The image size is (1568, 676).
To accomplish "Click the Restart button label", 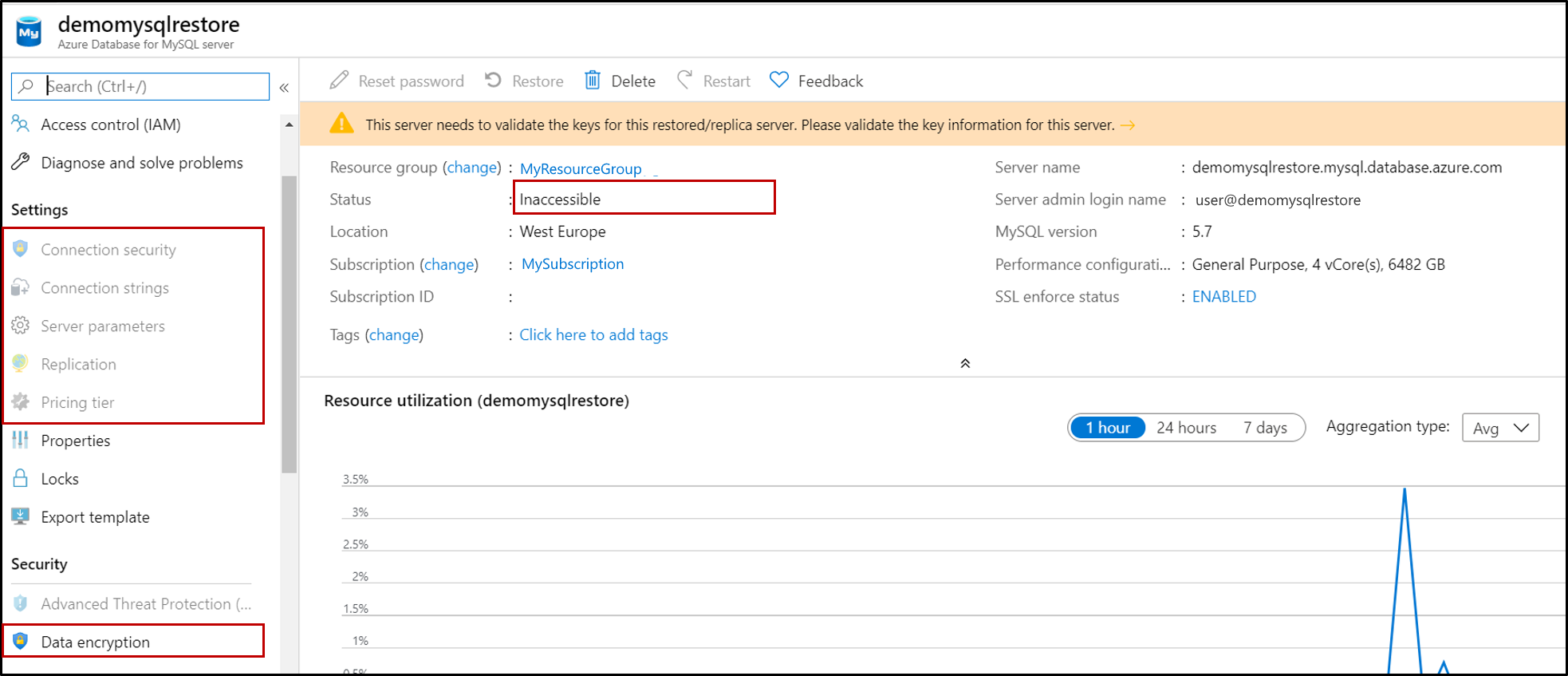I will click(727, 81).
